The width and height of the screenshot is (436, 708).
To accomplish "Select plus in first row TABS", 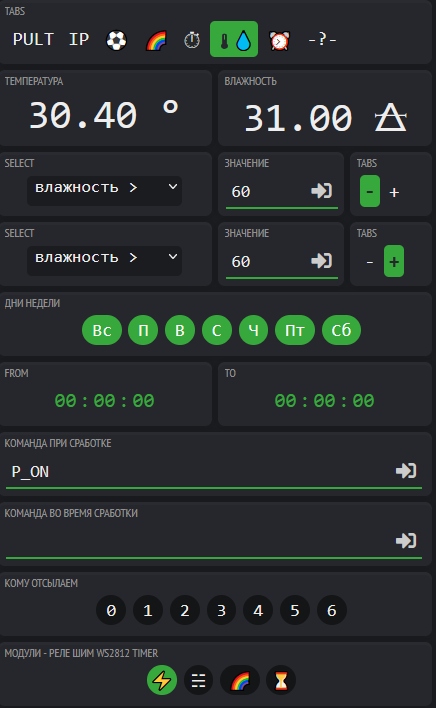I will [394, 192].
